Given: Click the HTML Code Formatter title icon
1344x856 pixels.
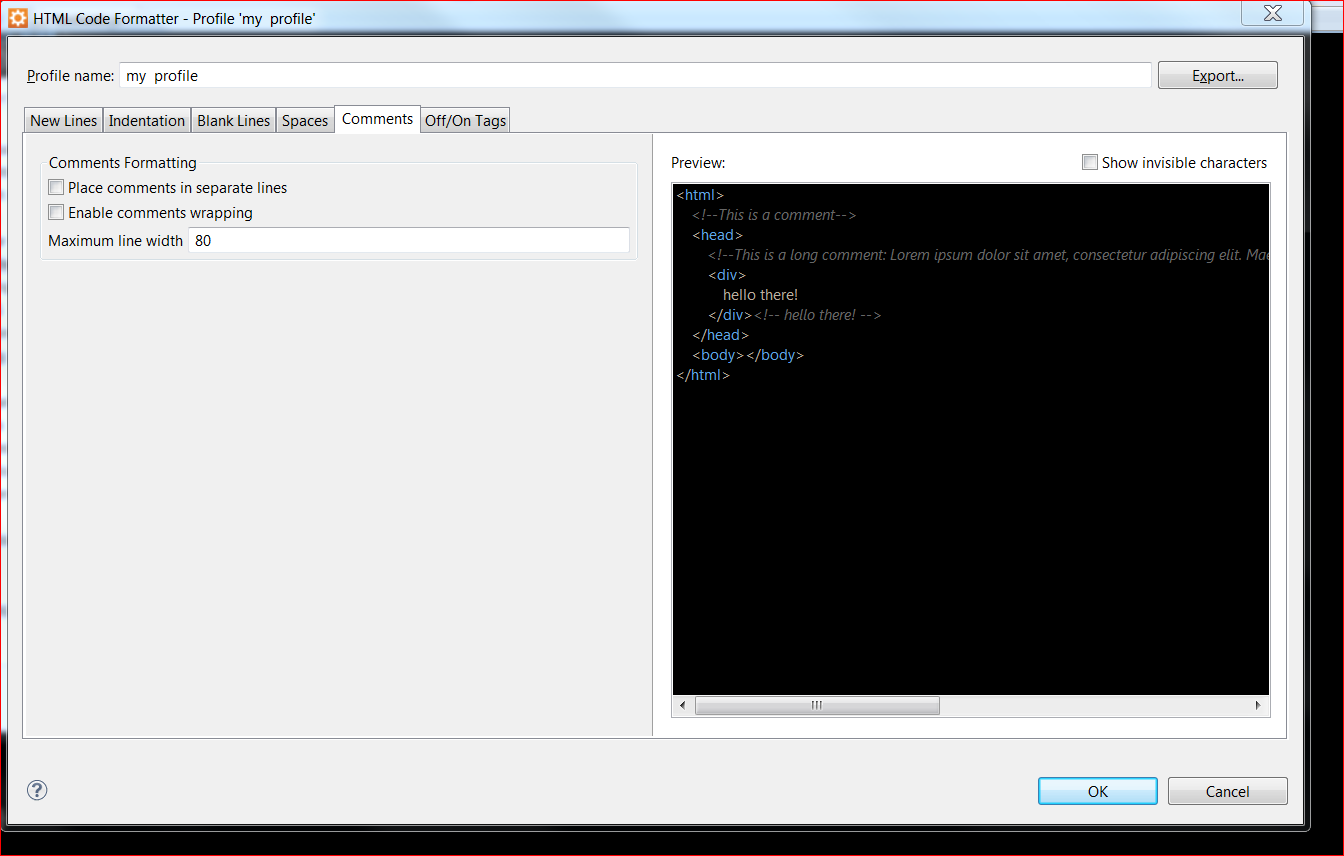Looking at the screenshot, I should (18, 18).
